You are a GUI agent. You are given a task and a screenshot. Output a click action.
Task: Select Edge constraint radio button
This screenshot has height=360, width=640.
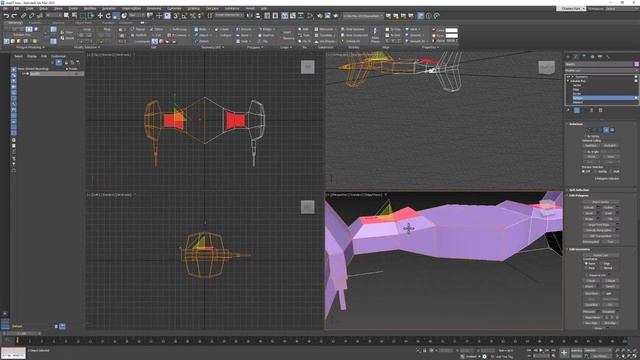pyautogui.click(x=602, y=264)
